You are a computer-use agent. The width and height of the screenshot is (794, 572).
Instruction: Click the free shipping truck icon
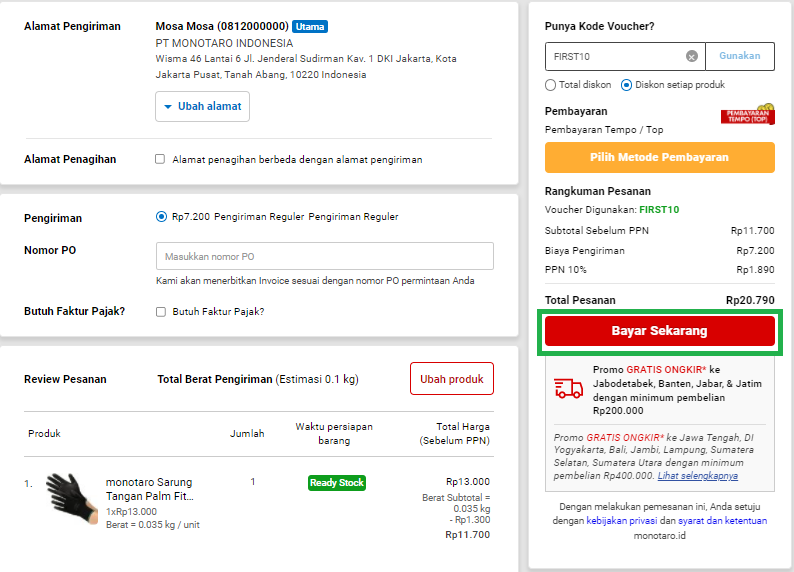point(569,389)
